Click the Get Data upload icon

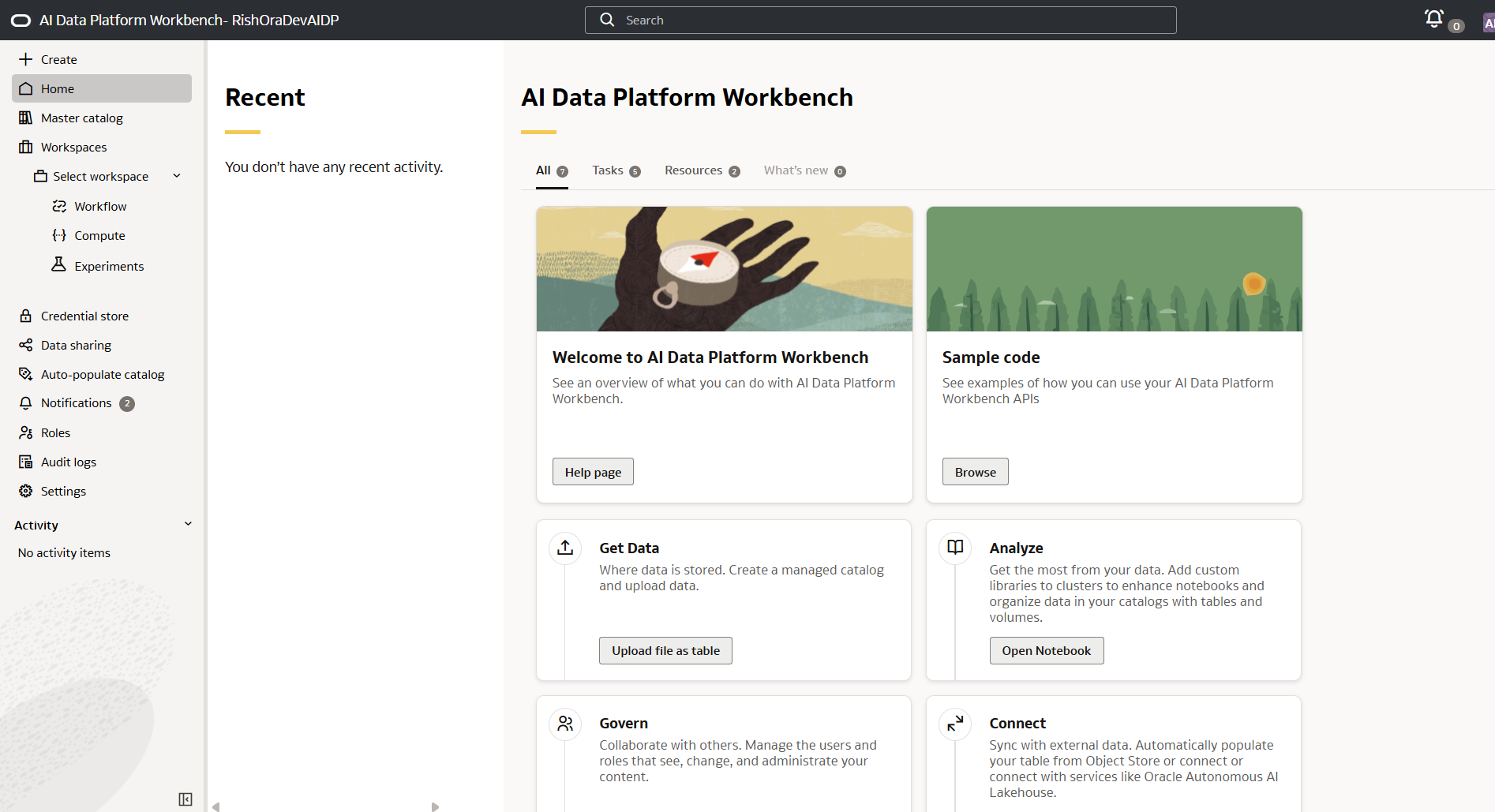(565, 548)
